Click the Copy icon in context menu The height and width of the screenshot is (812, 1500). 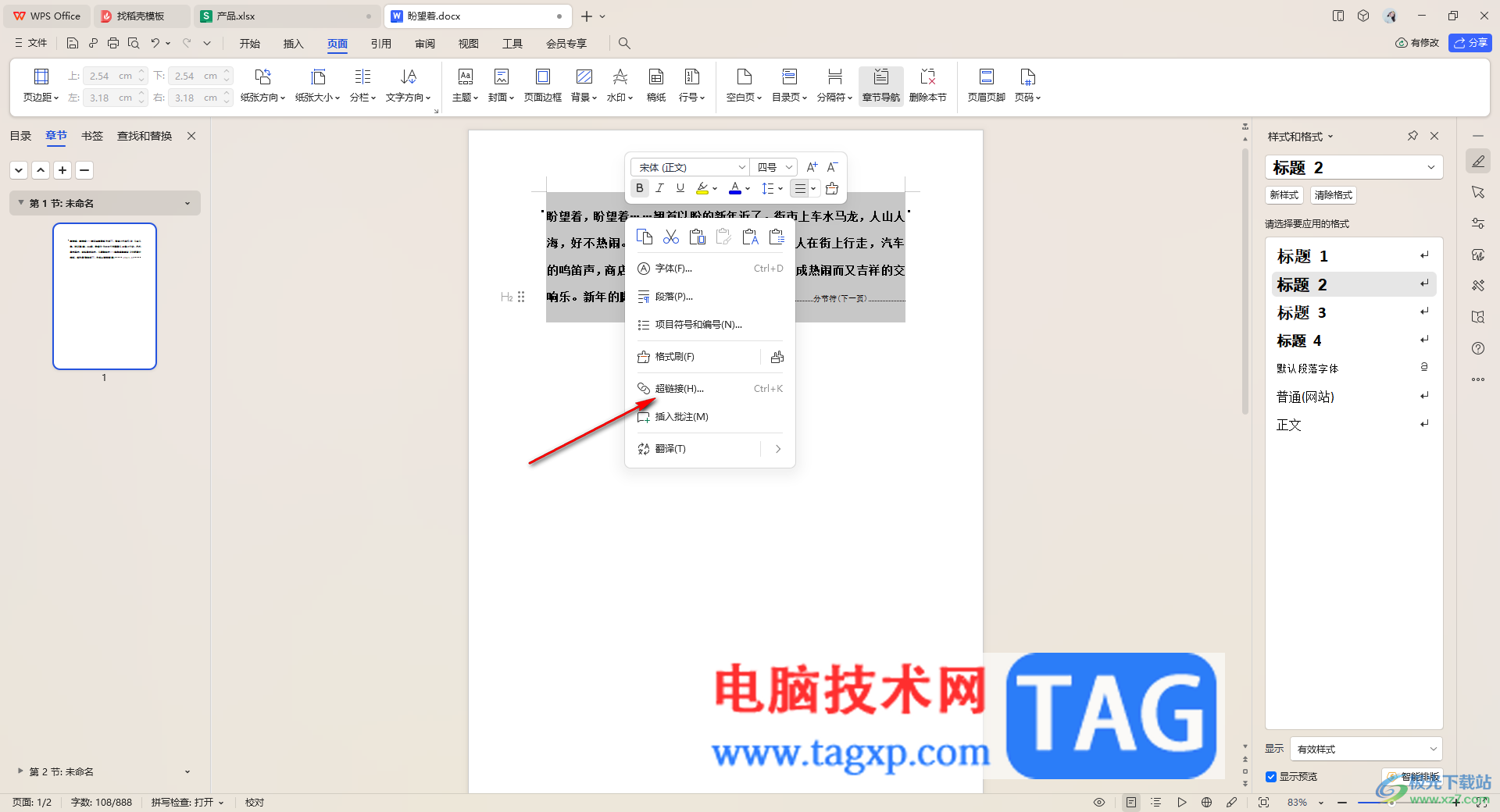(645, 237)
